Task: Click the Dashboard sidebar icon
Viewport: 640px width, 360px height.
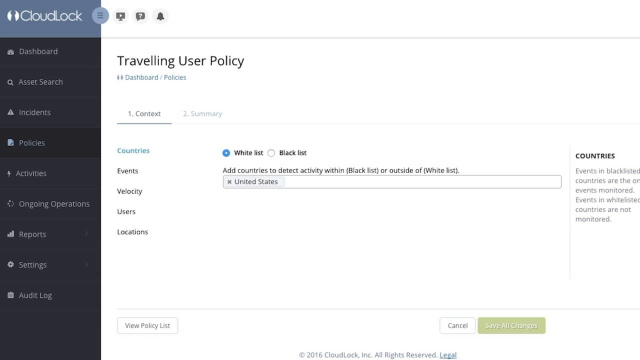Action: (x=11, y=52)
